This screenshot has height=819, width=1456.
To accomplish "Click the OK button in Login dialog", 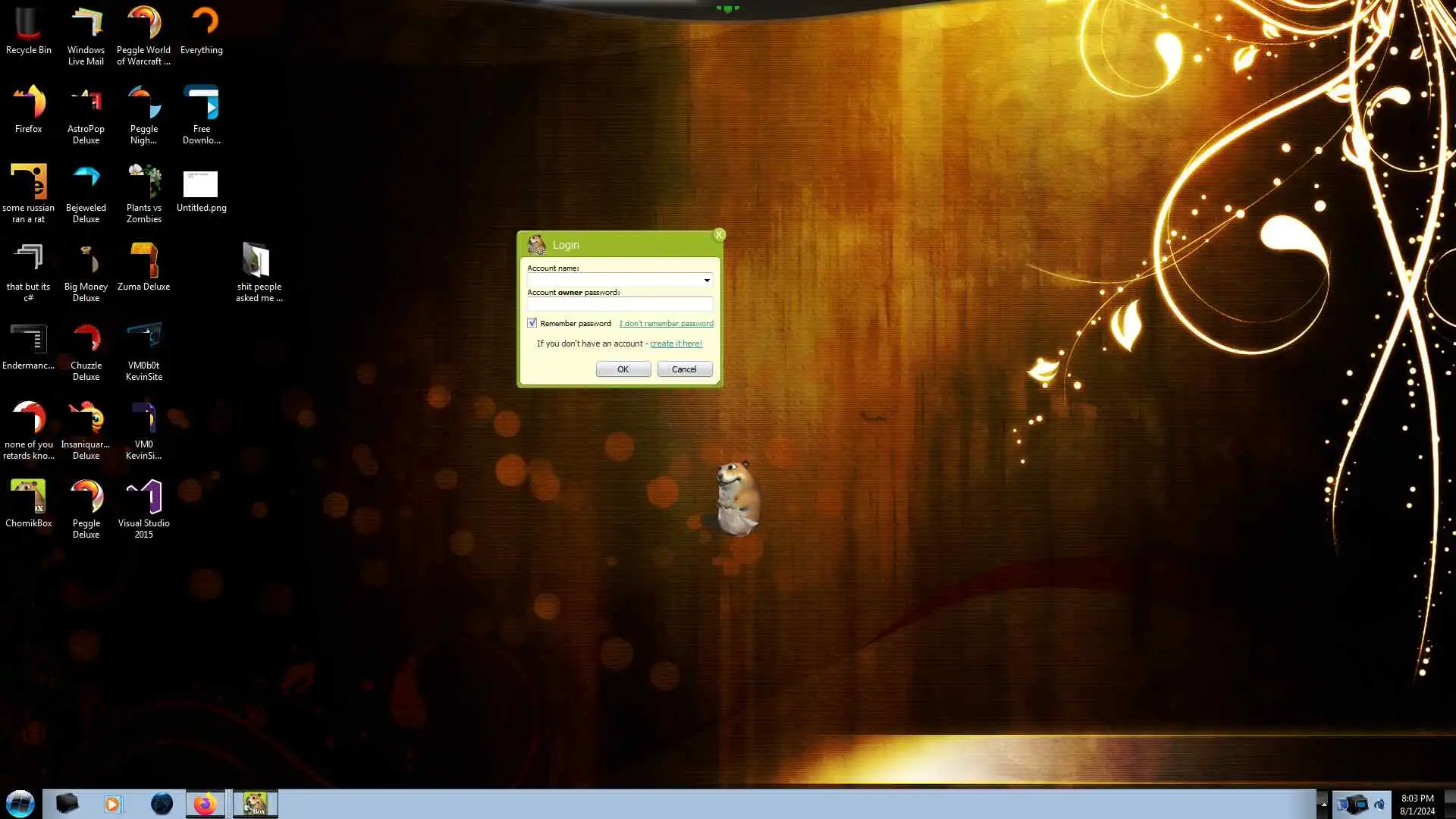I will pyautogui.click(x=623, y=369).
